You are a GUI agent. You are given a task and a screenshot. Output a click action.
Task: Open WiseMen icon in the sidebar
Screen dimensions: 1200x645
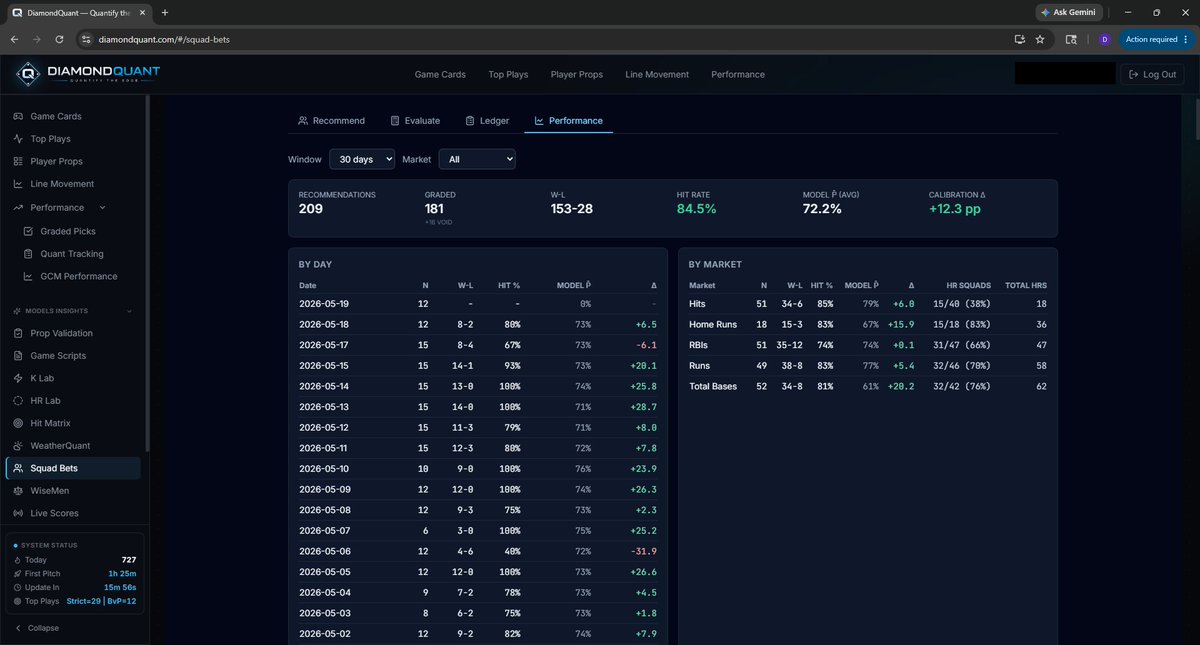(x=18, y=491)
